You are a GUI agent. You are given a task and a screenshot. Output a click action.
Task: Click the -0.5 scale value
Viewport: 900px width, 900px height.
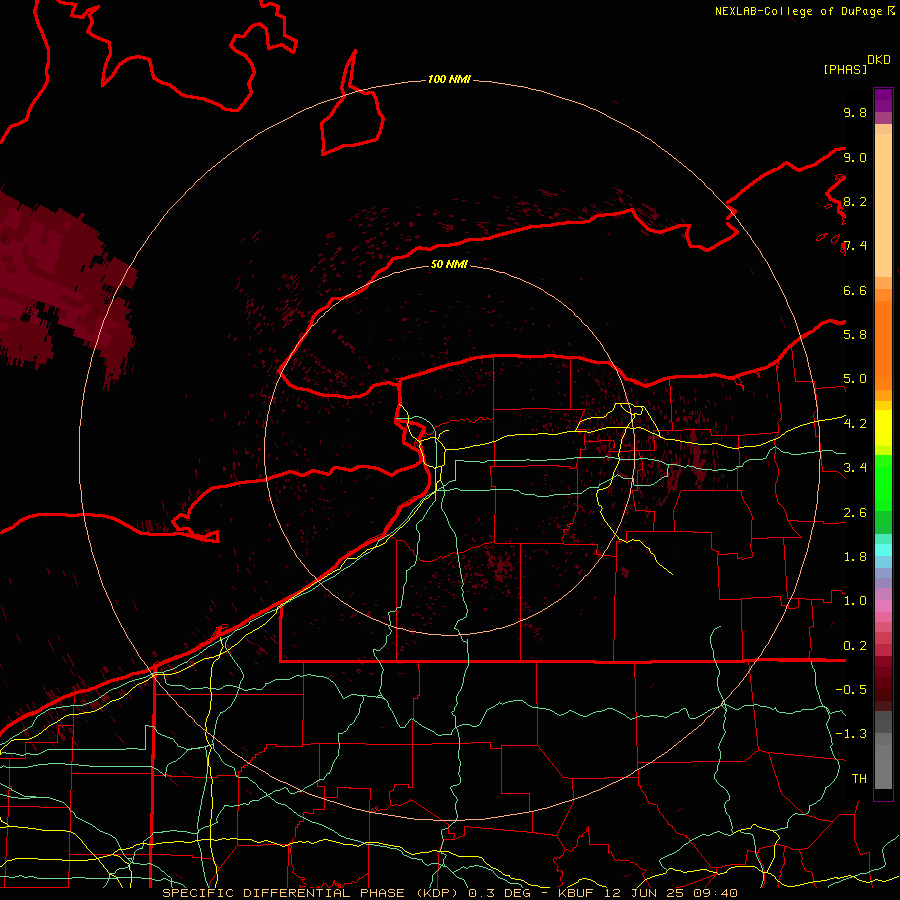[851, 690]
